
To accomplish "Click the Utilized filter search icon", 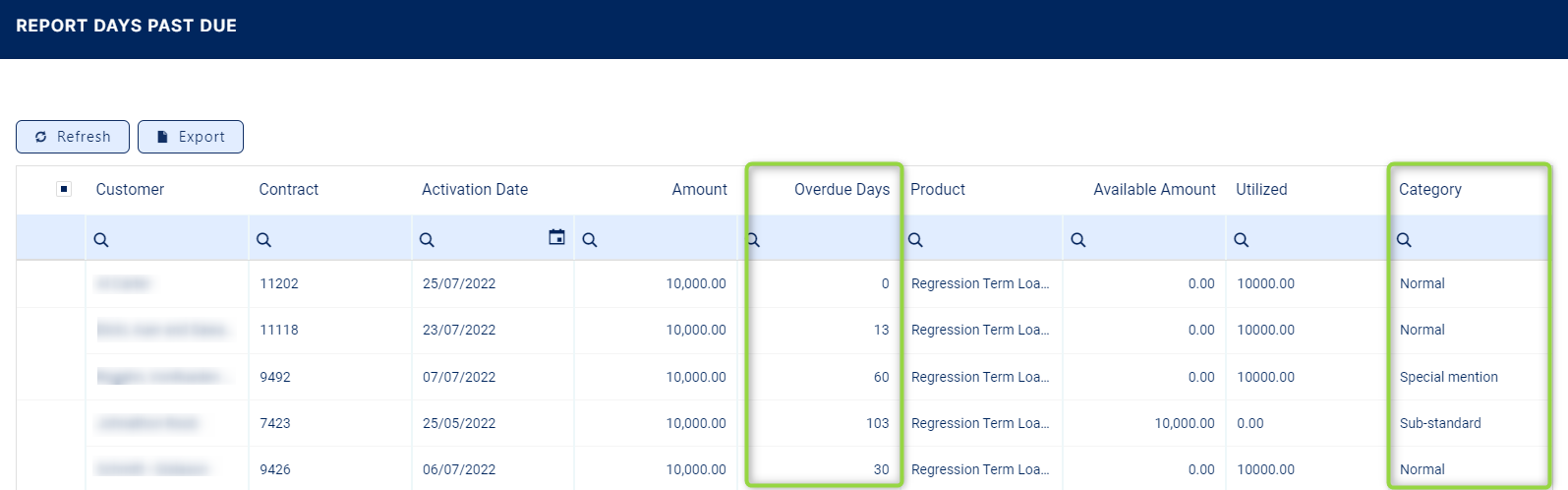I will (1242, 240).
